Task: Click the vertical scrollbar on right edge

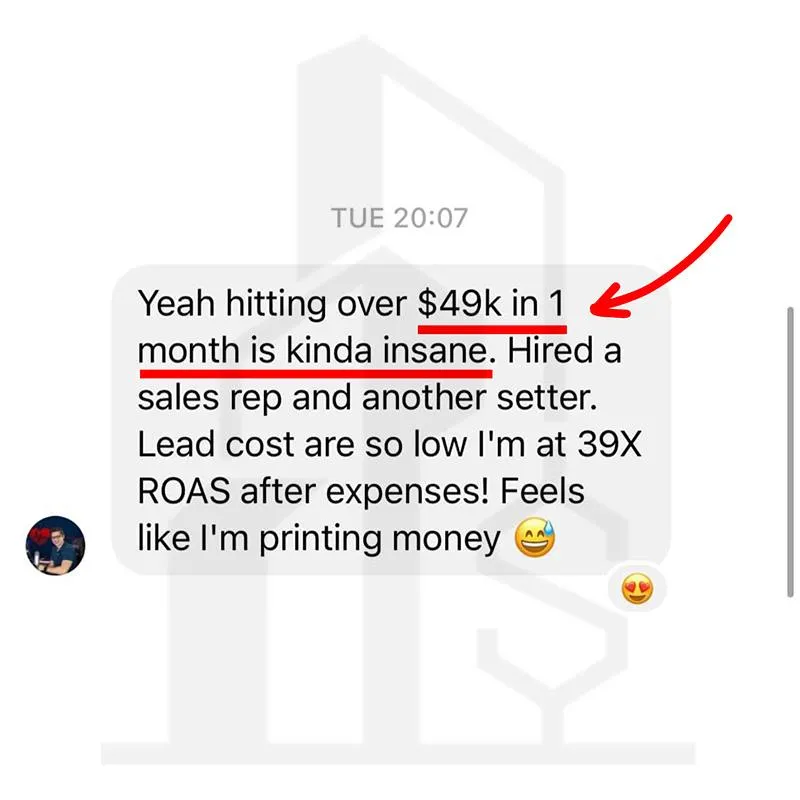Action: point(790,452)
